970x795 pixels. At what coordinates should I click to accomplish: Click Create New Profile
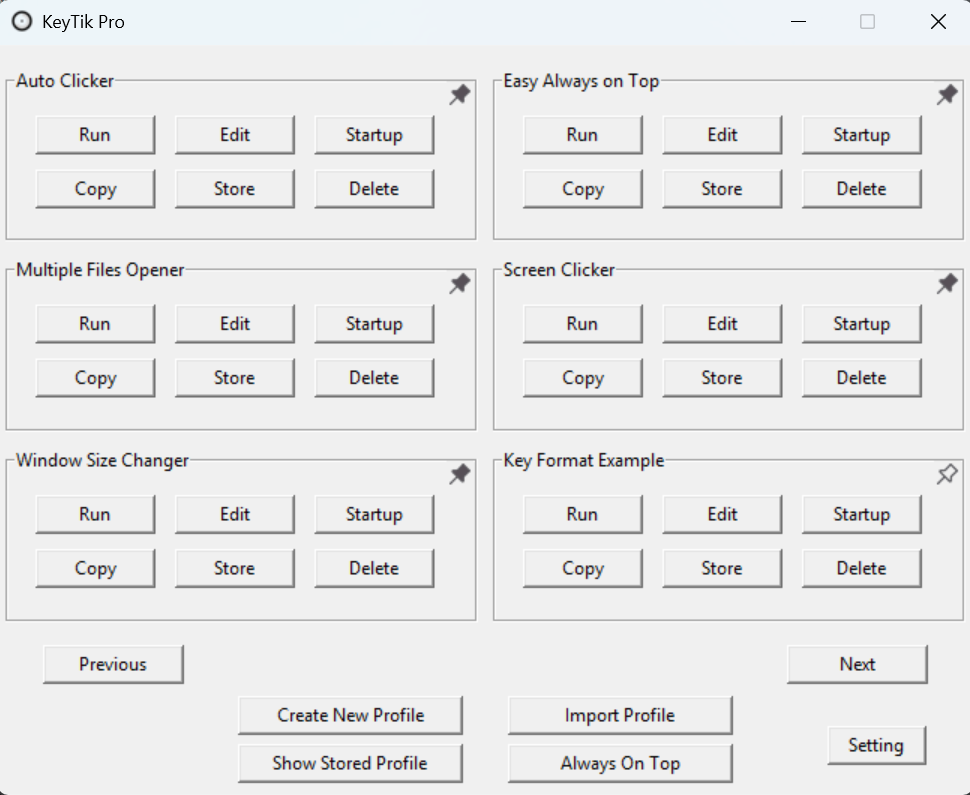pyautogui.click(x=351, y=715)
